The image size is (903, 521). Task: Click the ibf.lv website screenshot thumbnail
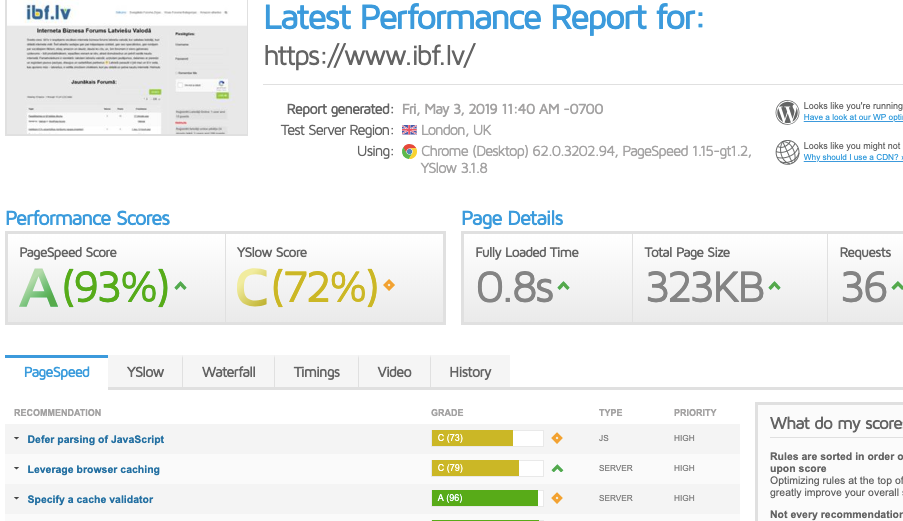(125, 67)
